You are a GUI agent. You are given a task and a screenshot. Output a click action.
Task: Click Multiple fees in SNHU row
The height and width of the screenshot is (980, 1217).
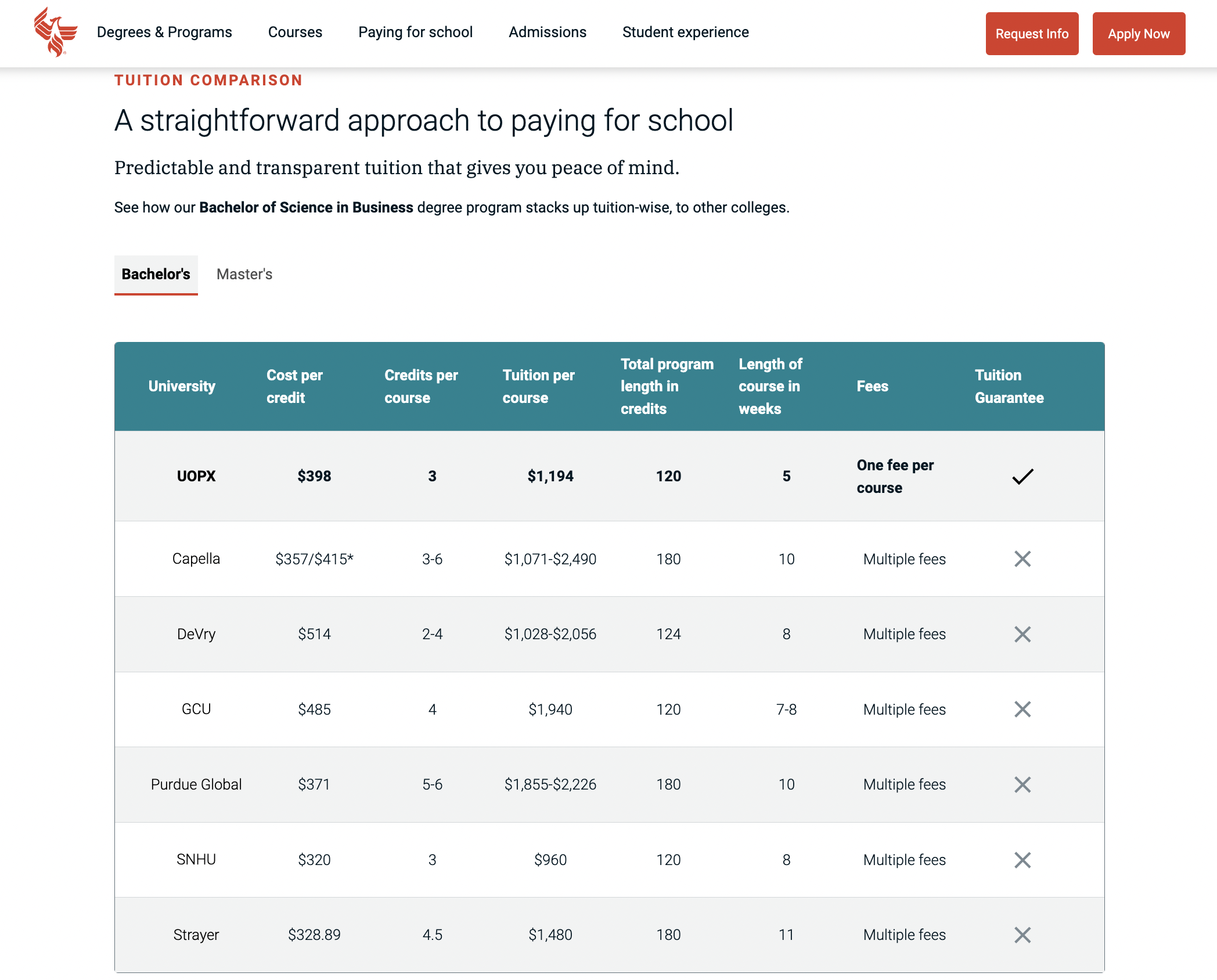click(905, 860)
